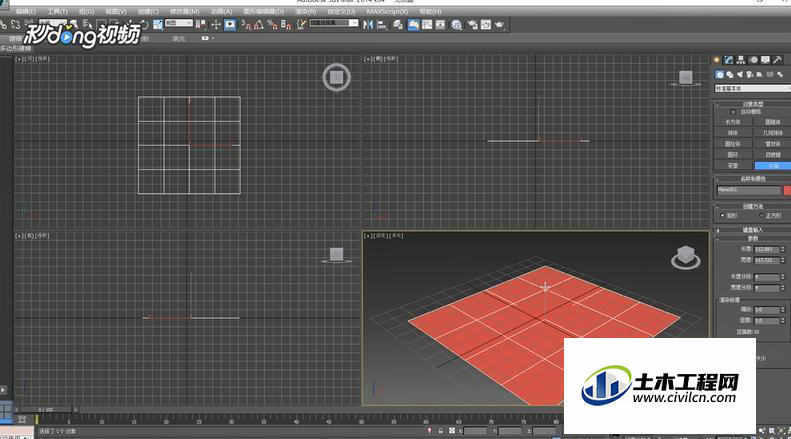The image size is (791, 439).
Task: Select the Link tool in main toolbar
Action: (4, 24)
